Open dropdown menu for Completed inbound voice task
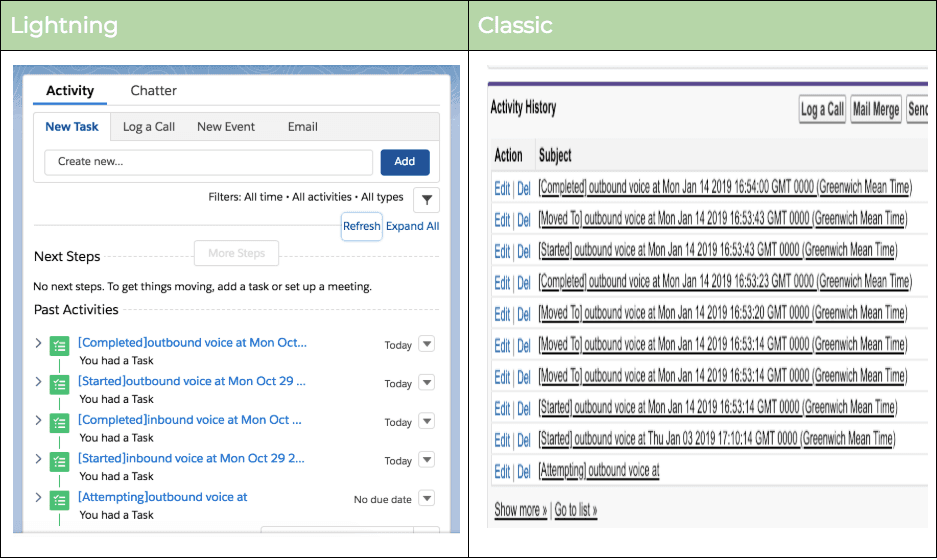The height and width of the screenshot is (560, 937). pos(426,421)
